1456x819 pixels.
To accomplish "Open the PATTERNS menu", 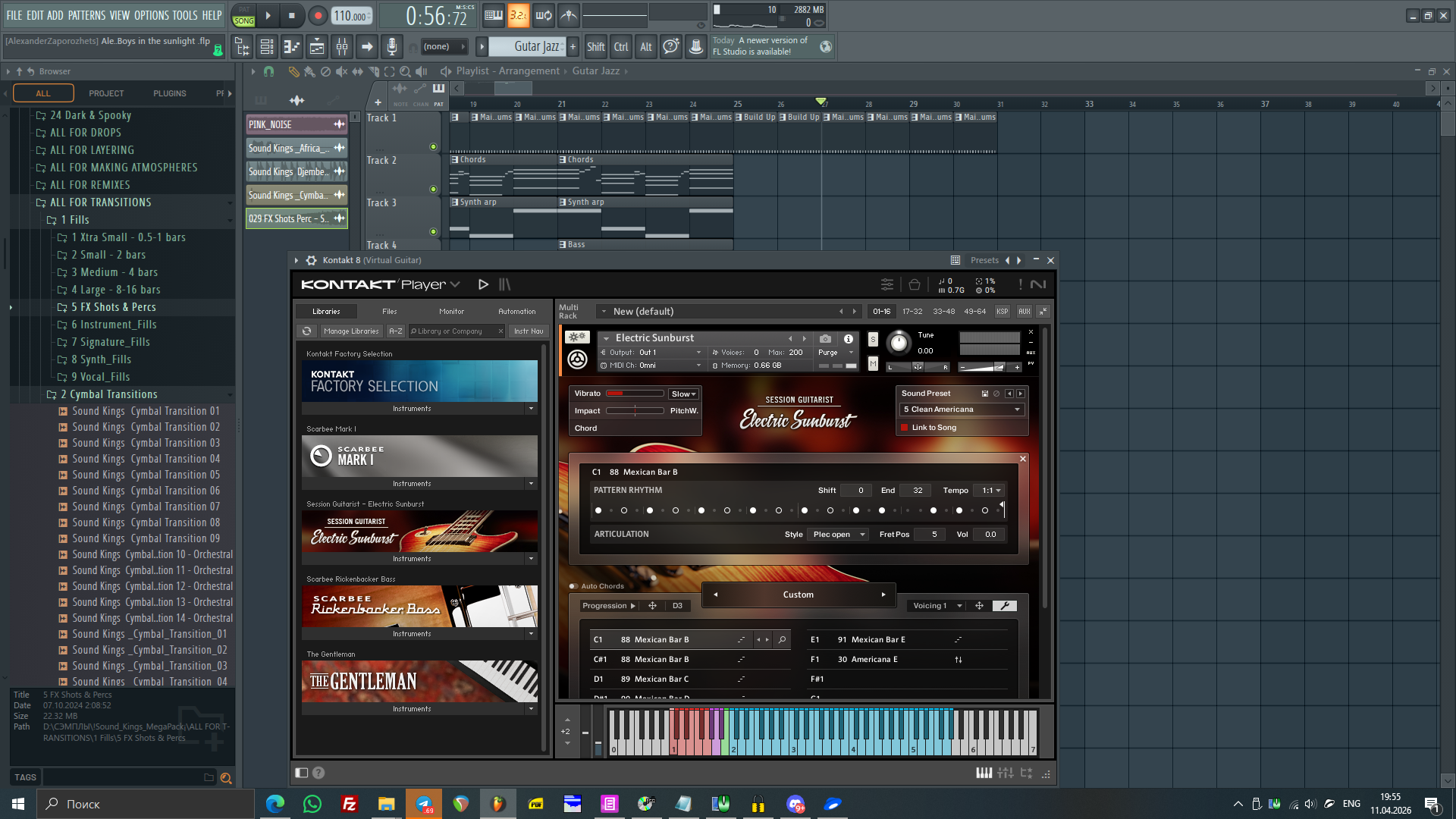I will tap(86, 15).
